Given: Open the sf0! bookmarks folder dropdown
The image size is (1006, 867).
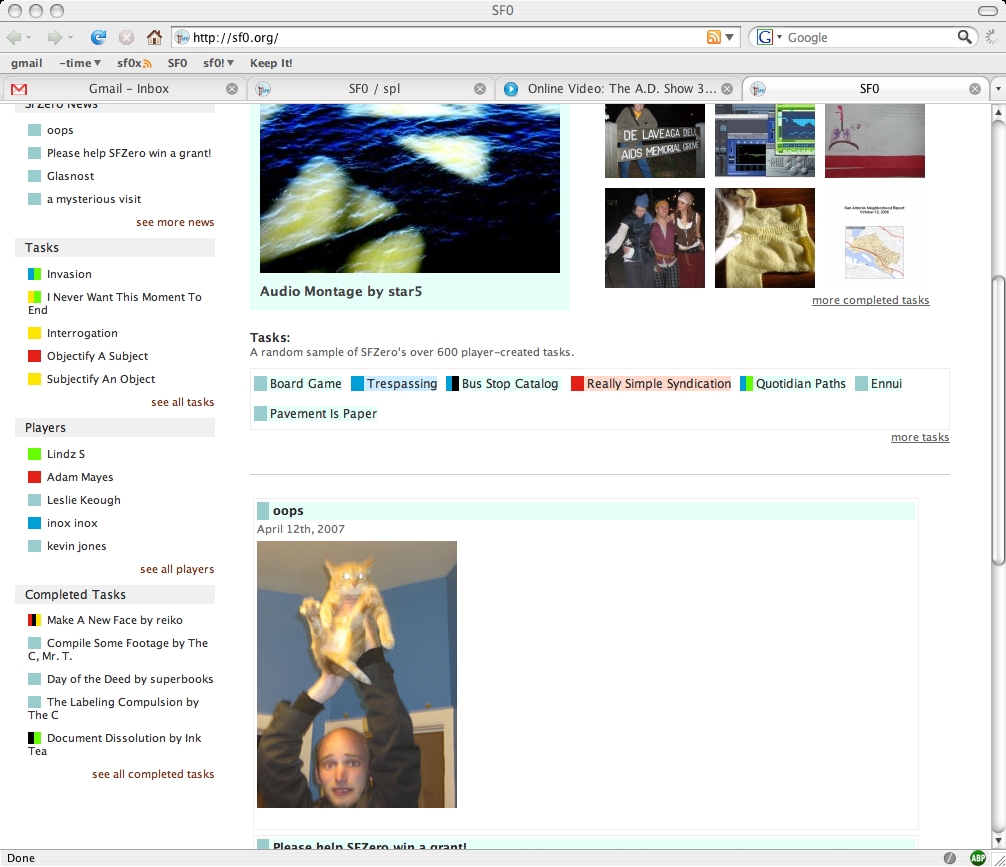Looking at the screenshot, I should [x=218, y=63].
